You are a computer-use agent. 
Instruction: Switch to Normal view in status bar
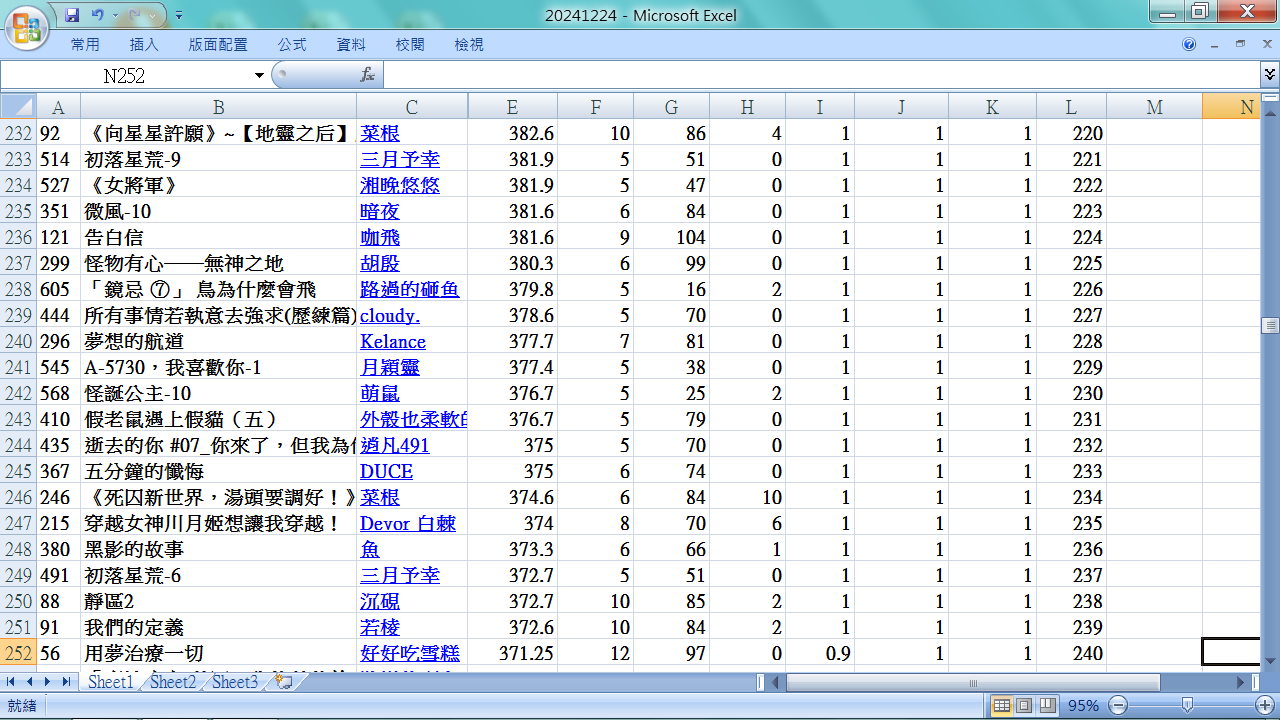[x=1001, y=706]
